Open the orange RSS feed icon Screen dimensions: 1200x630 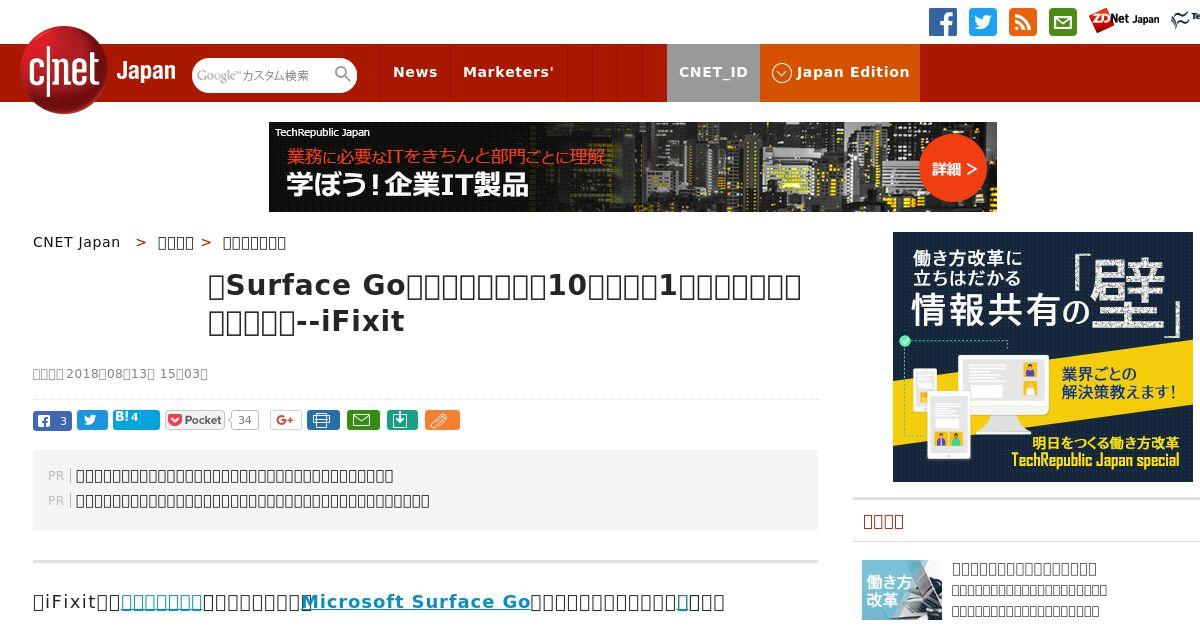(1023, 22)
